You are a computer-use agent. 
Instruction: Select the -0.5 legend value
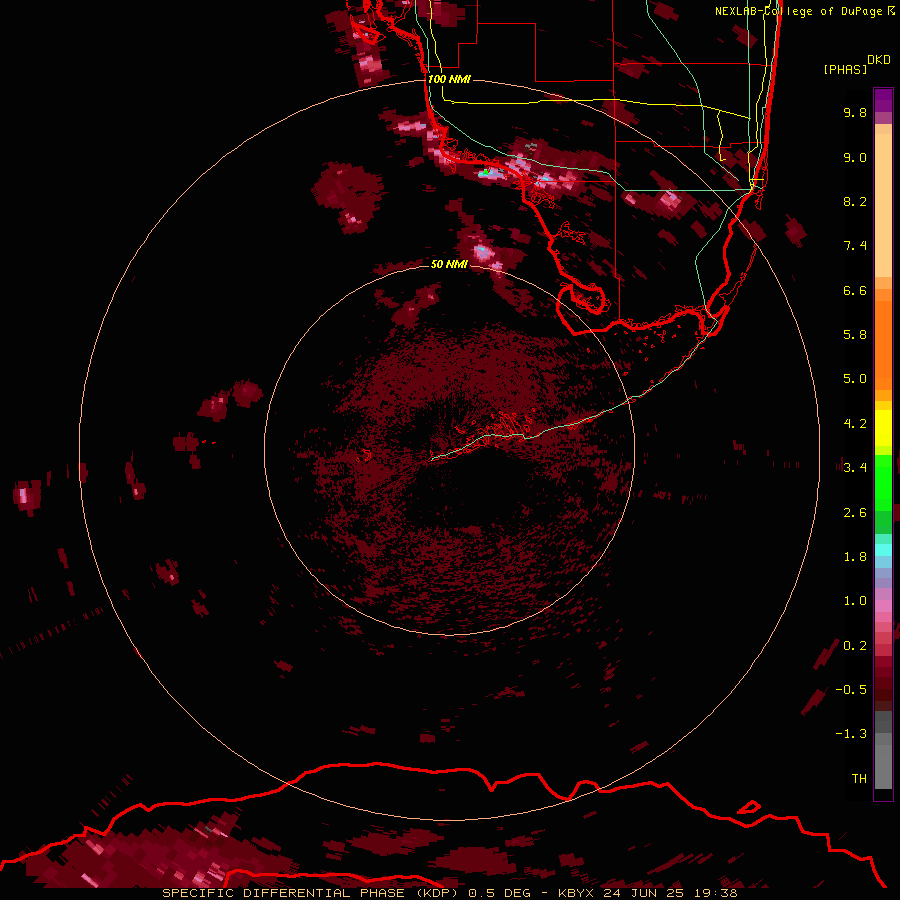[x=851, y=690]
